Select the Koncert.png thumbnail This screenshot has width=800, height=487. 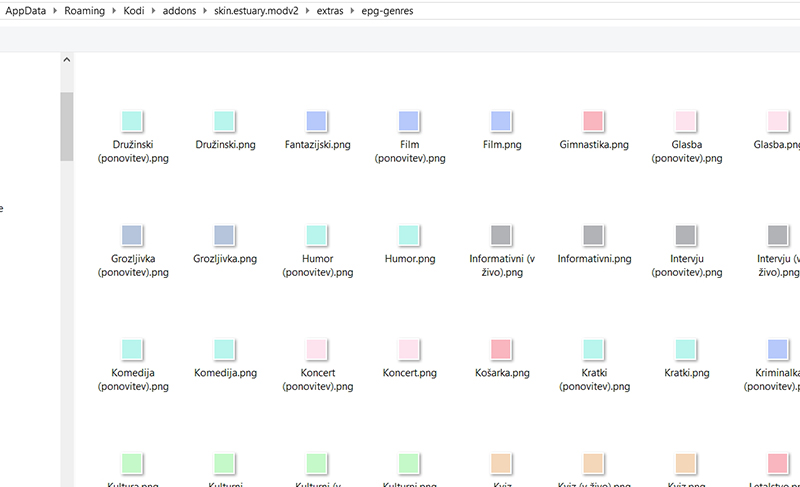pos(409,349)
